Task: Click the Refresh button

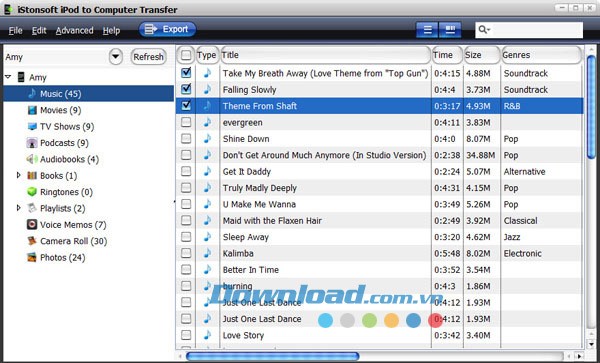Action: coord(148,57)
